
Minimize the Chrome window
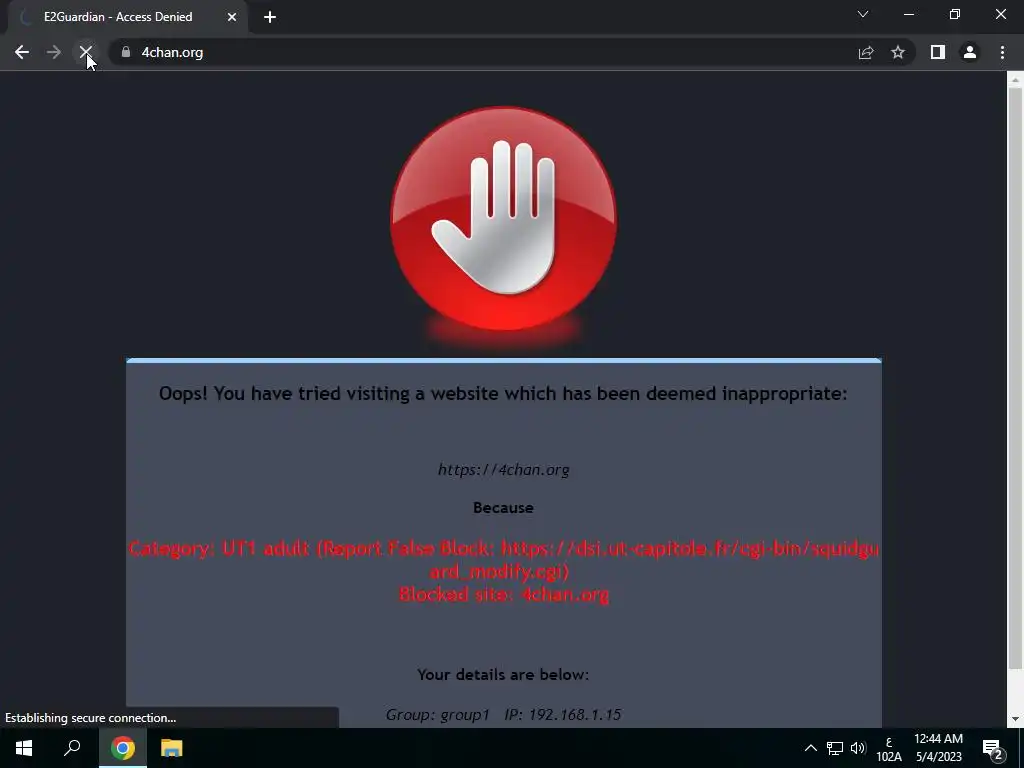909,14
